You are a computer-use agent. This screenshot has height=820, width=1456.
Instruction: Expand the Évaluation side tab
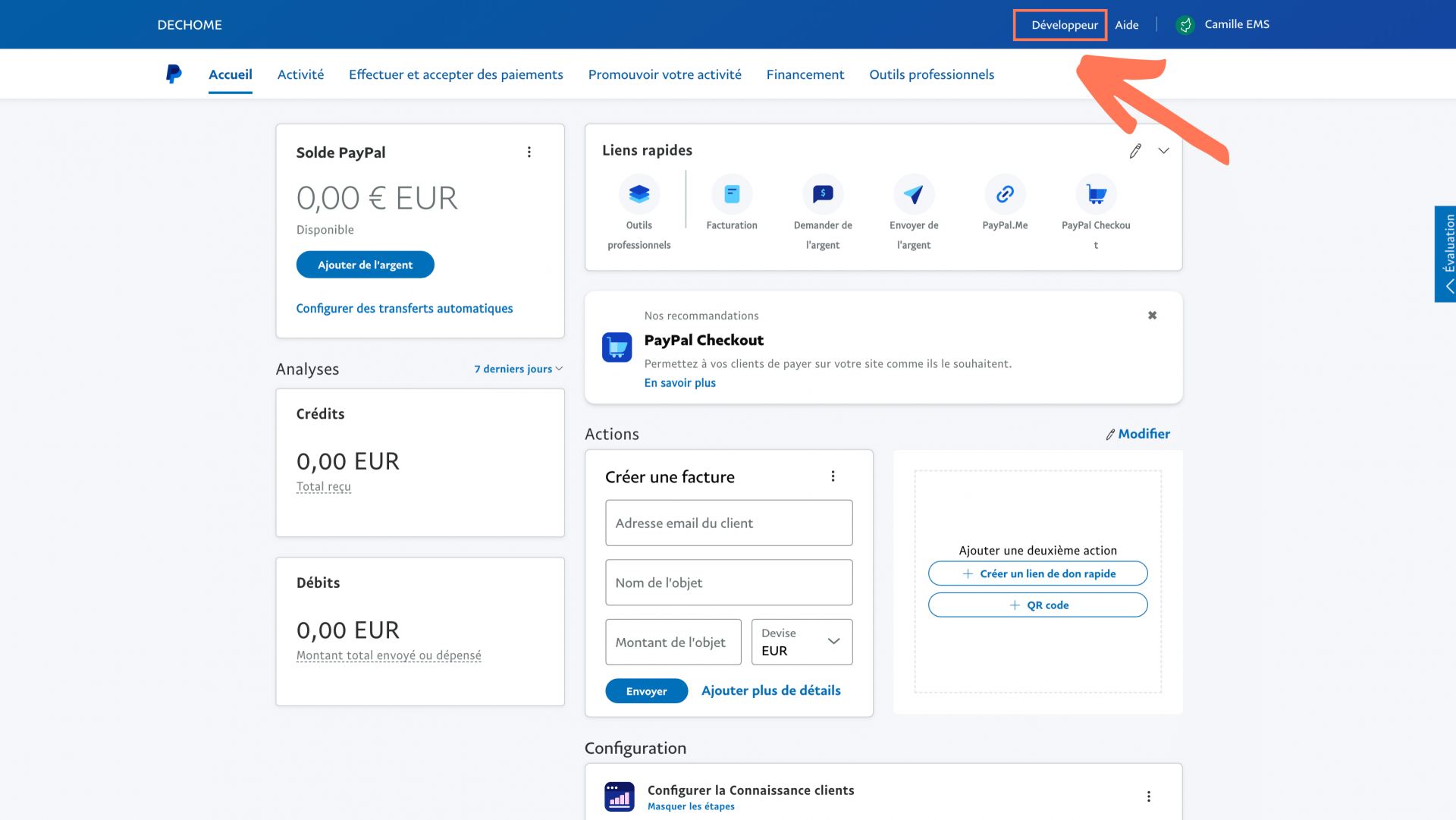[1445, 254]
